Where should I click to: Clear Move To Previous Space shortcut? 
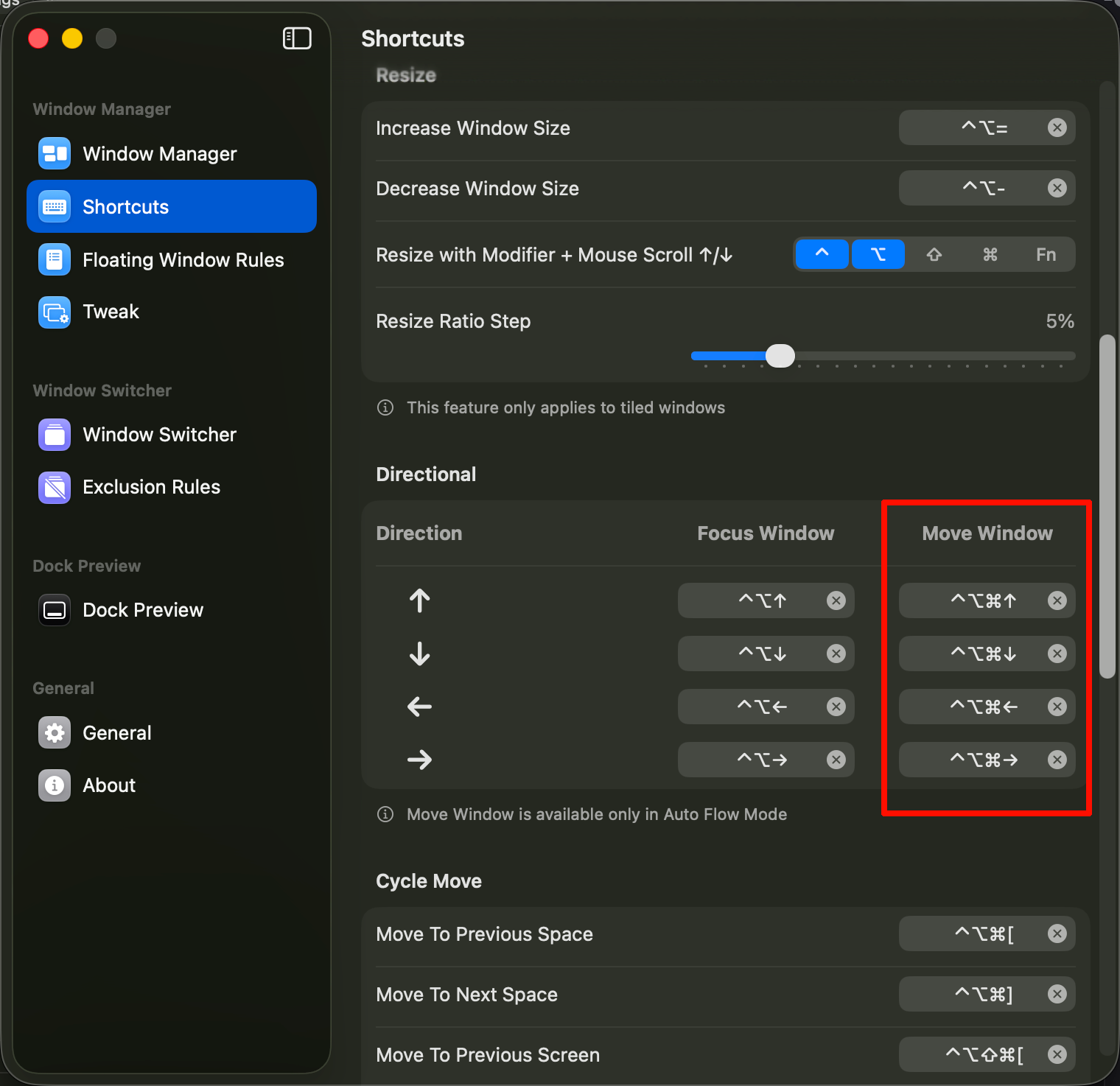click(1057, 933)
